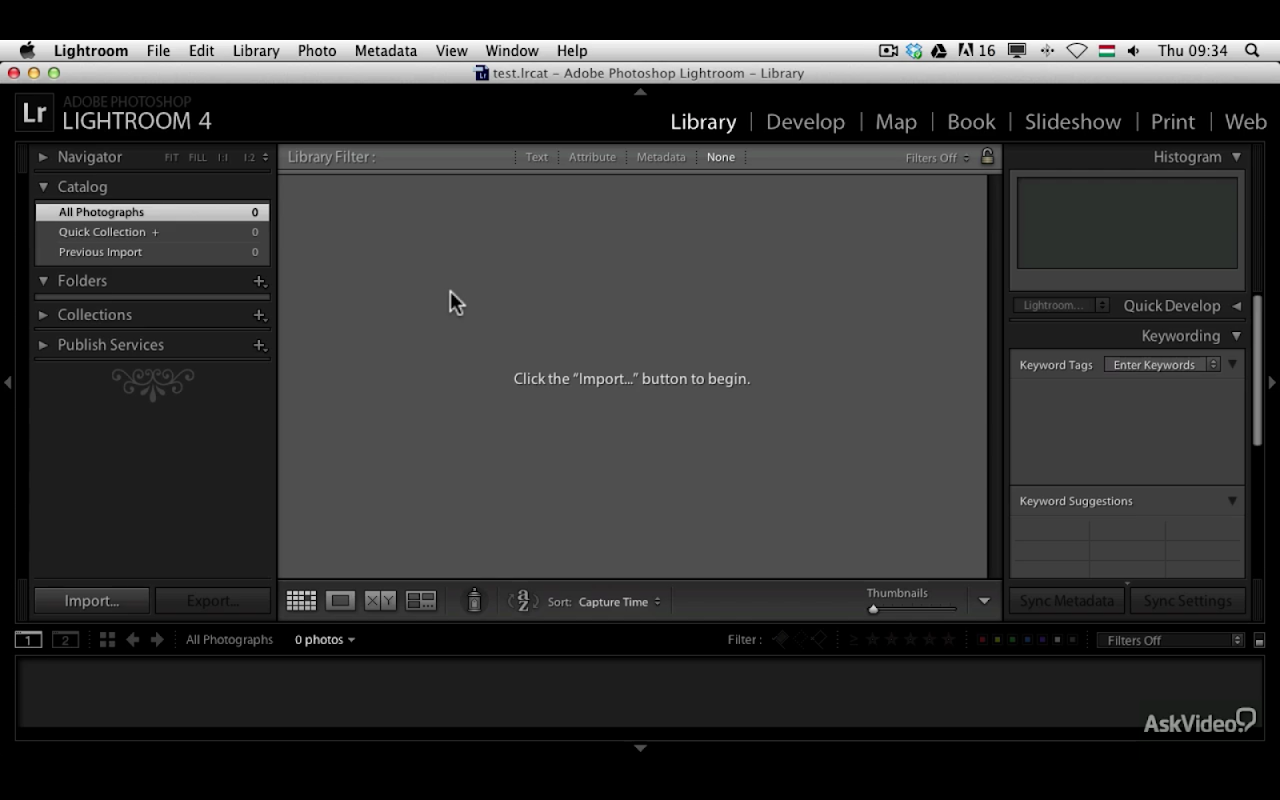
Task: Select Quick Collection in Catalog
Action: point(152,232)
